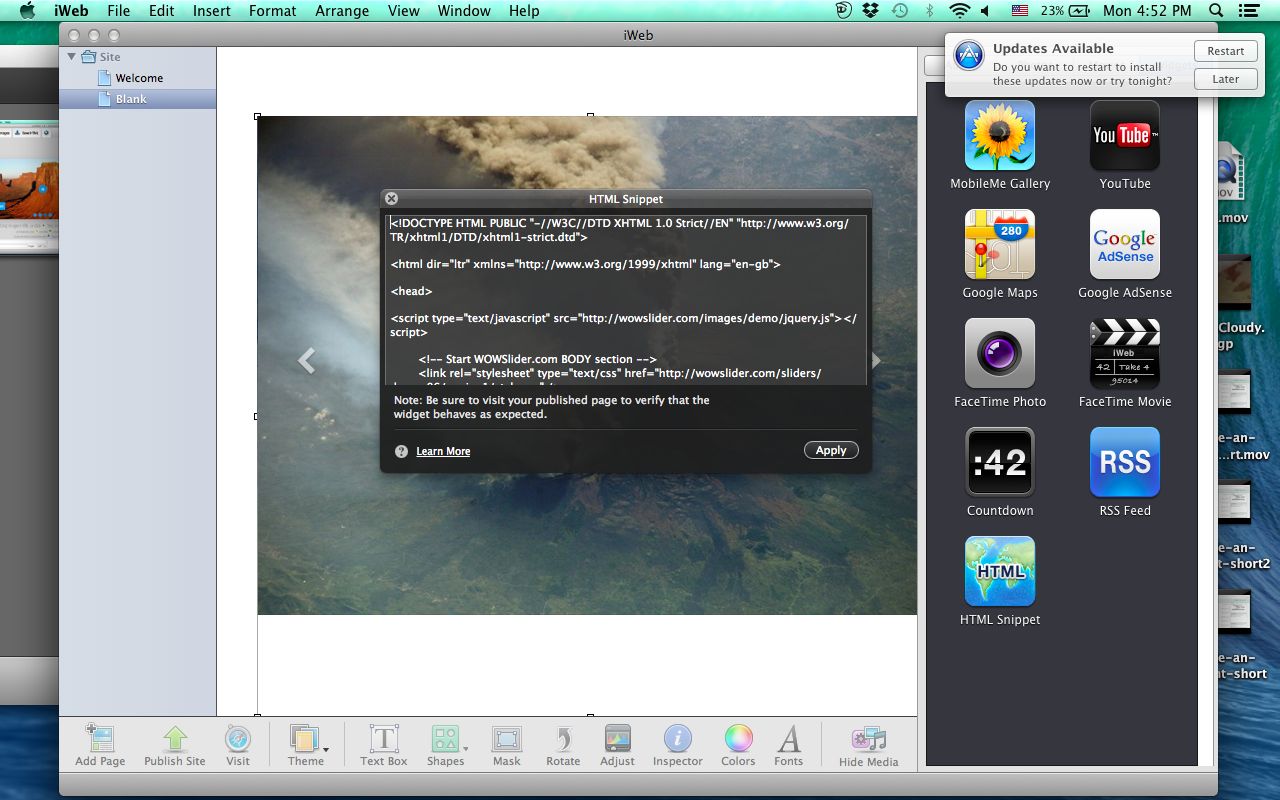Viewport: 1280px width, 800px height.
Task: Open the Theme dropdown arrow
Action: (325, 749)
